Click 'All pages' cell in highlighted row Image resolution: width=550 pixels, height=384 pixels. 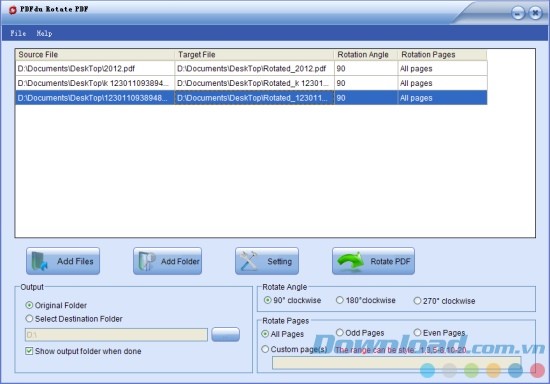click(x=442, y=98)
